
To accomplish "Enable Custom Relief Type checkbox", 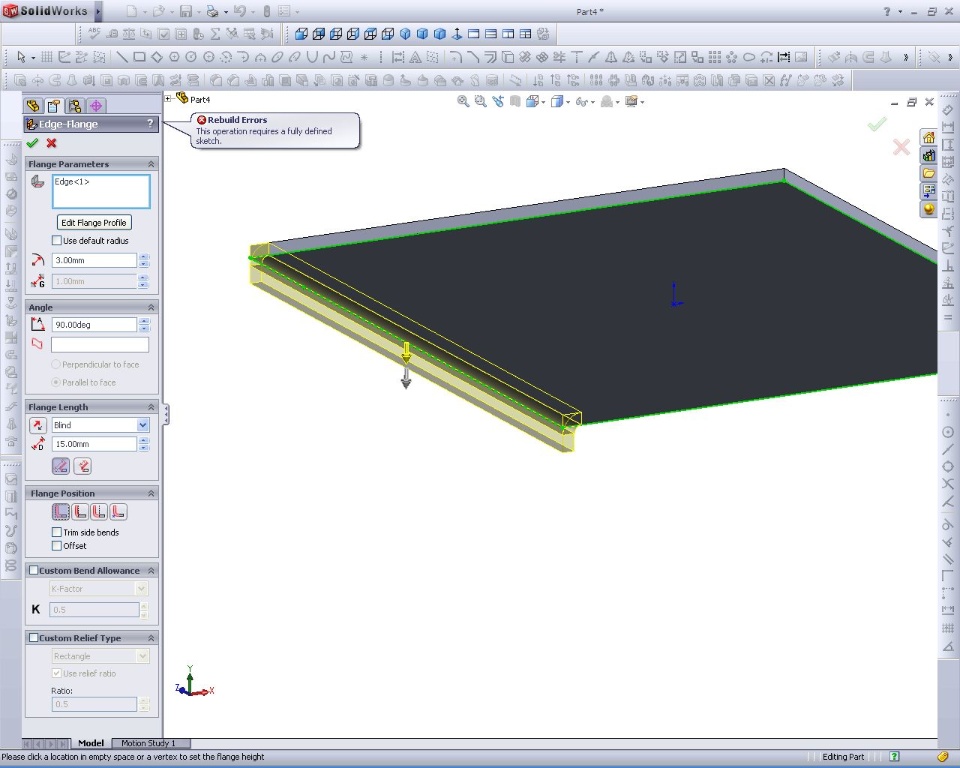I will pyautogui.click(x=34, y=638).
